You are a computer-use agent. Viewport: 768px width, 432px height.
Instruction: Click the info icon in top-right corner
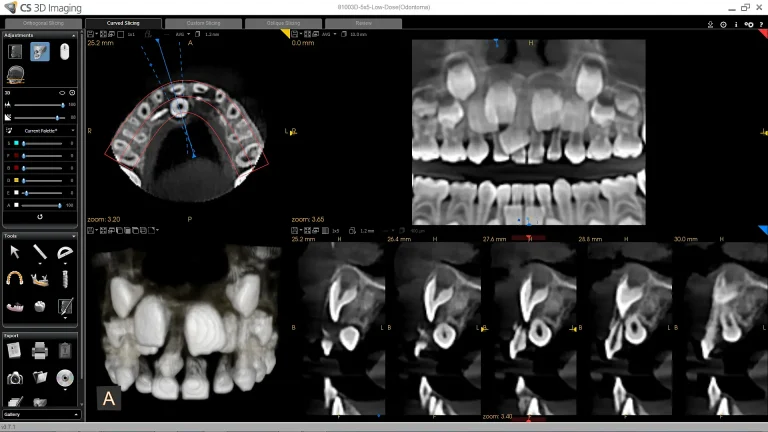[x=736, y=24]
